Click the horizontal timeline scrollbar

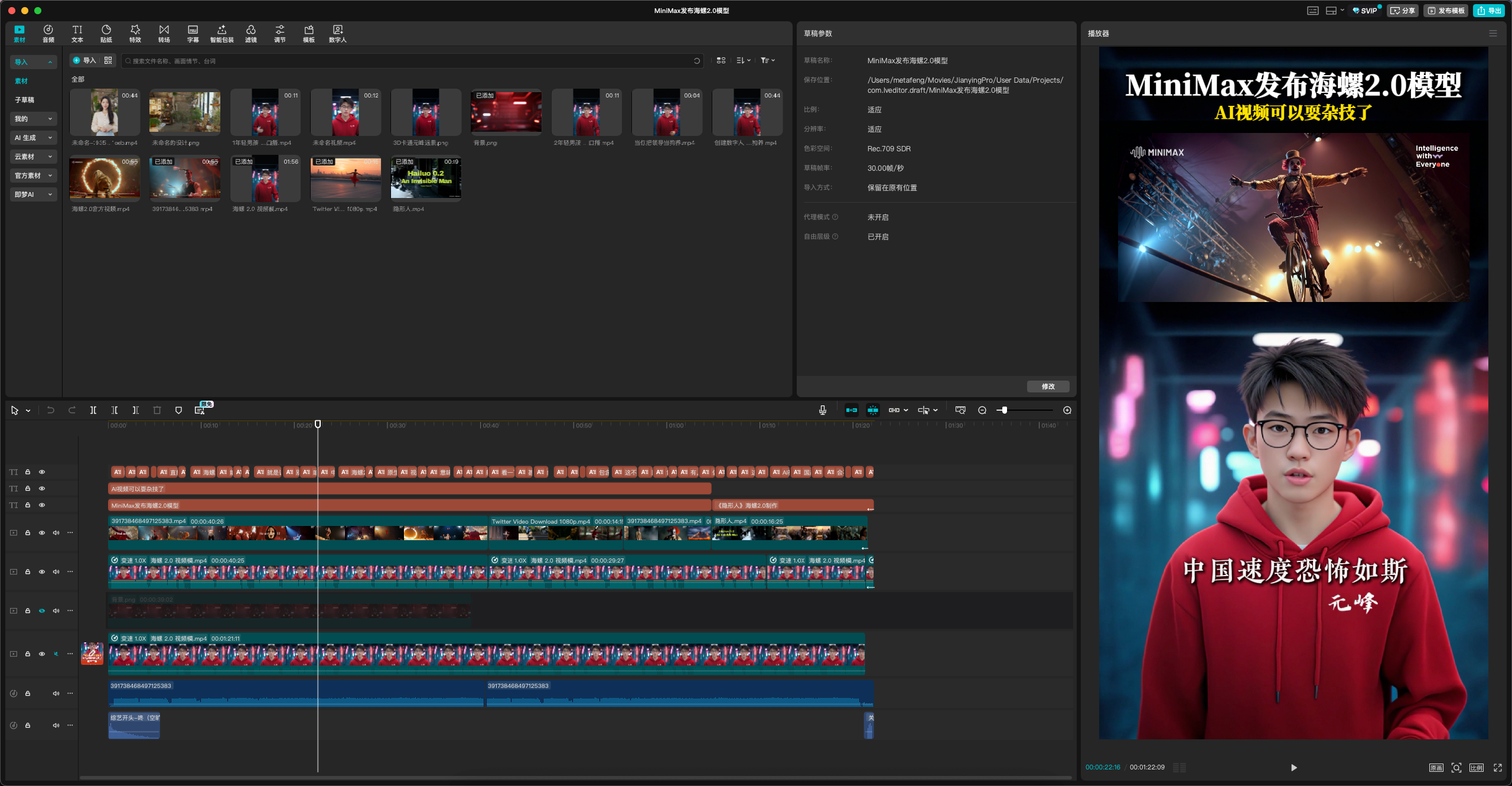click(x=576, y=778)
